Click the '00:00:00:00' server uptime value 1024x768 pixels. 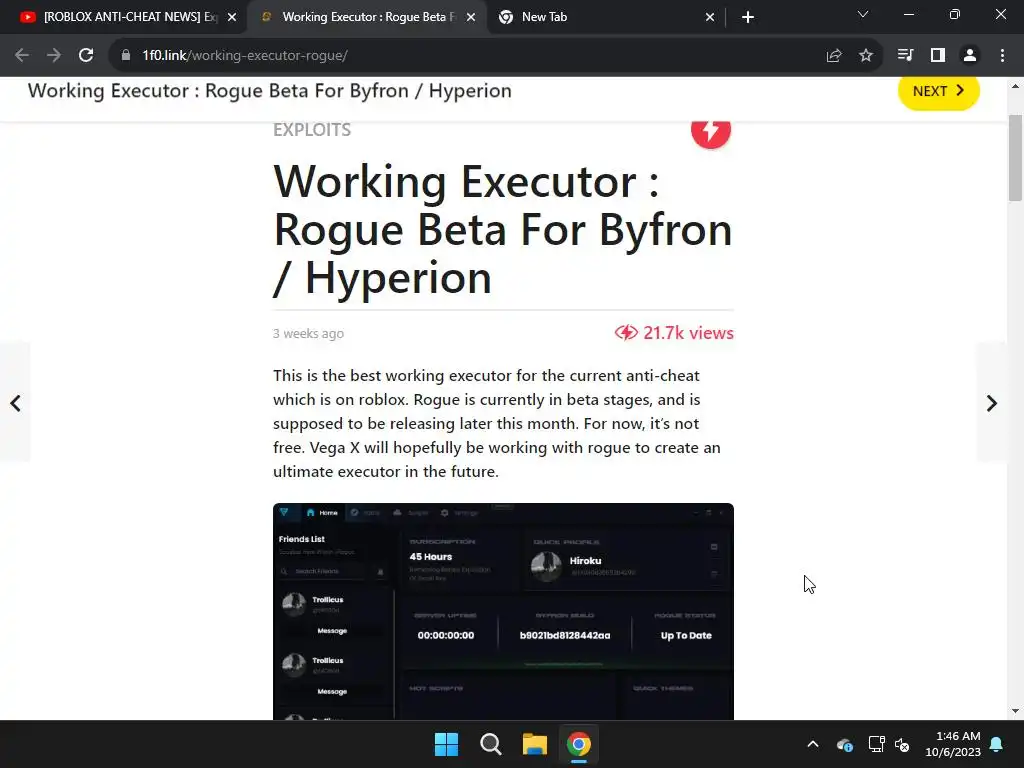pyautogui.click(x=445, y=635)
